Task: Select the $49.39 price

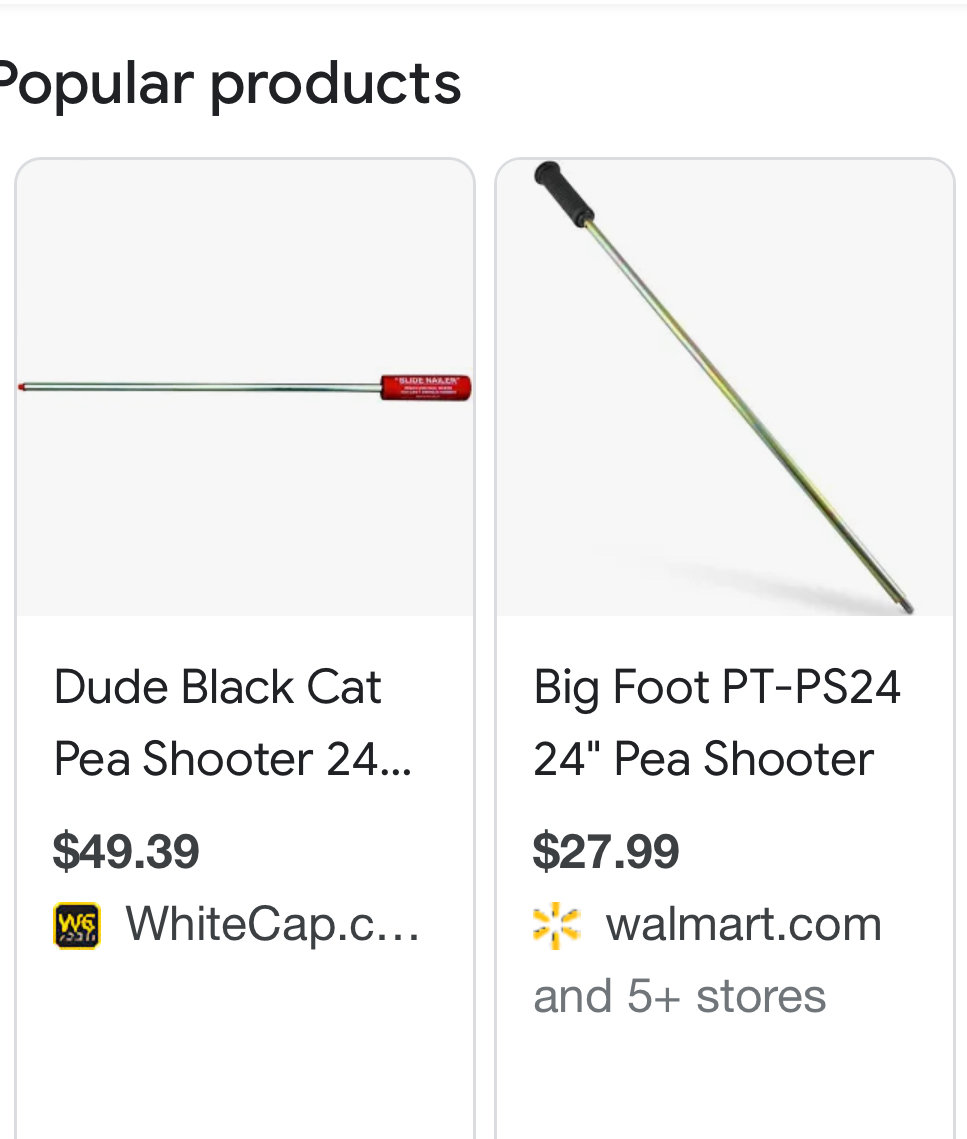Action: point(126,851)
